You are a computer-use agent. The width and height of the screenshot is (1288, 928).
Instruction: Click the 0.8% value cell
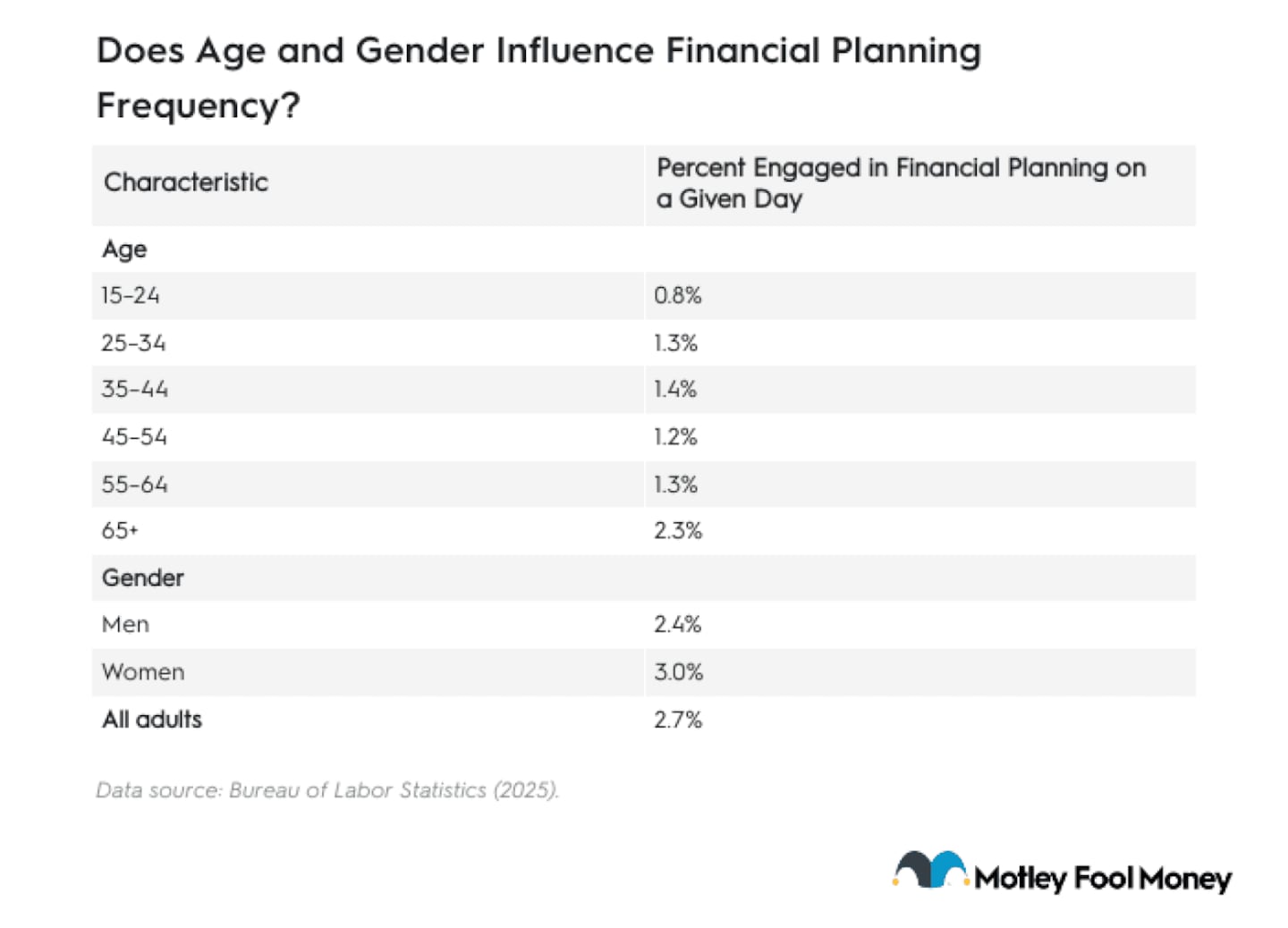click(677, 296)
